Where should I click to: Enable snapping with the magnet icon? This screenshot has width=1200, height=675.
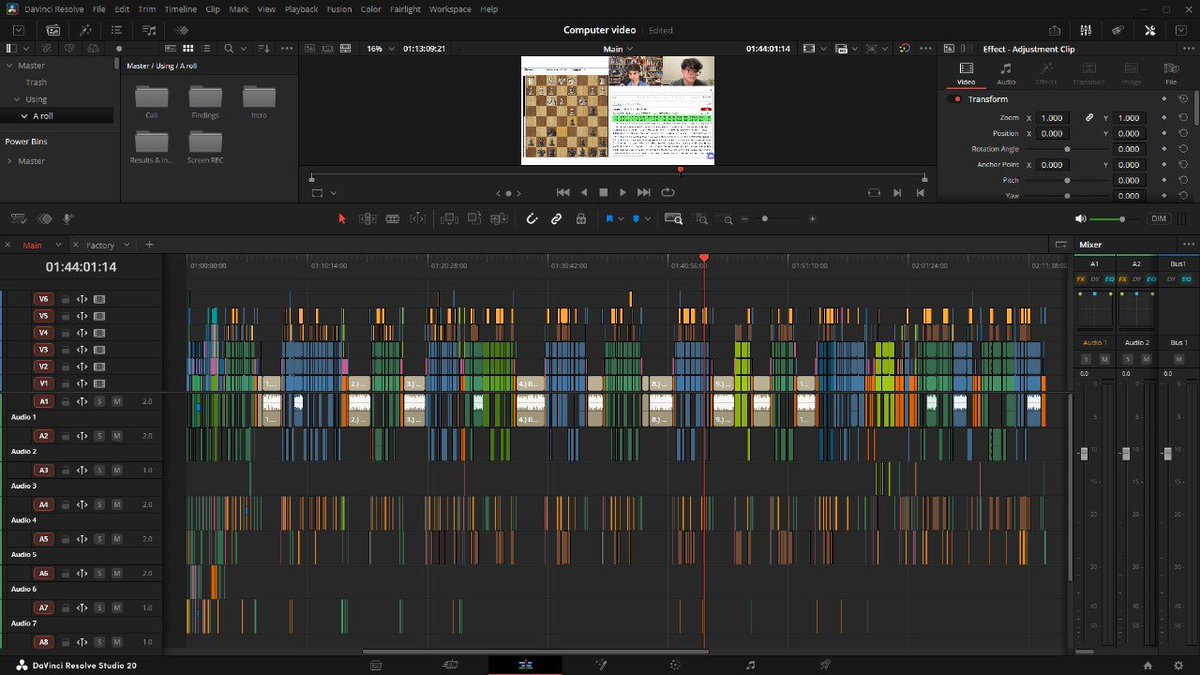click(532, 218)
